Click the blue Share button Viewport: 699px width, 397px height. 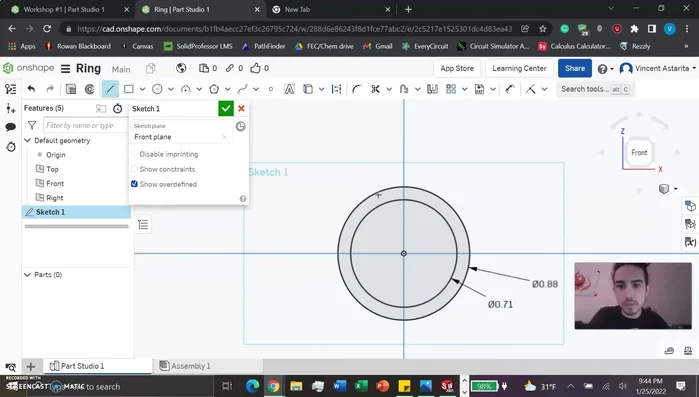(x=575, y=68)
